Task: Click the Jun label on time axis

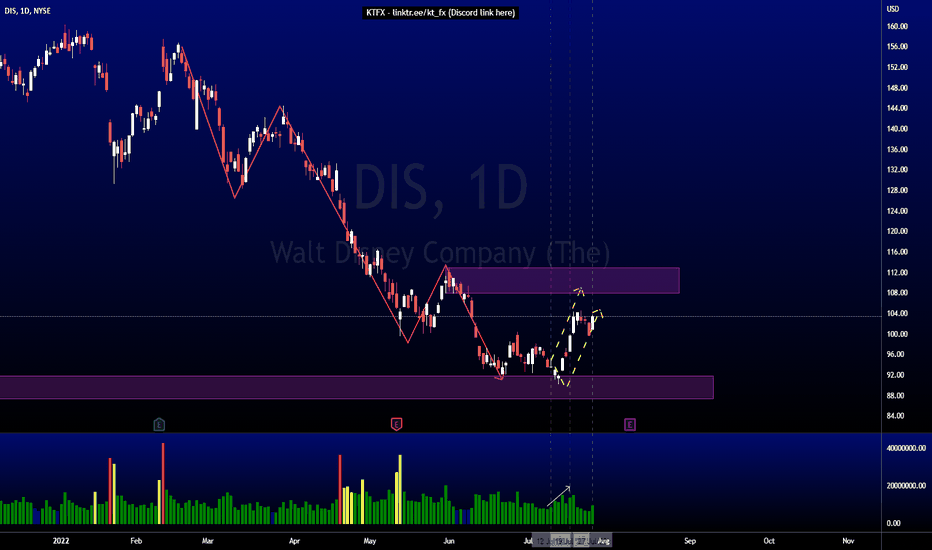Action: pos(449,540)
